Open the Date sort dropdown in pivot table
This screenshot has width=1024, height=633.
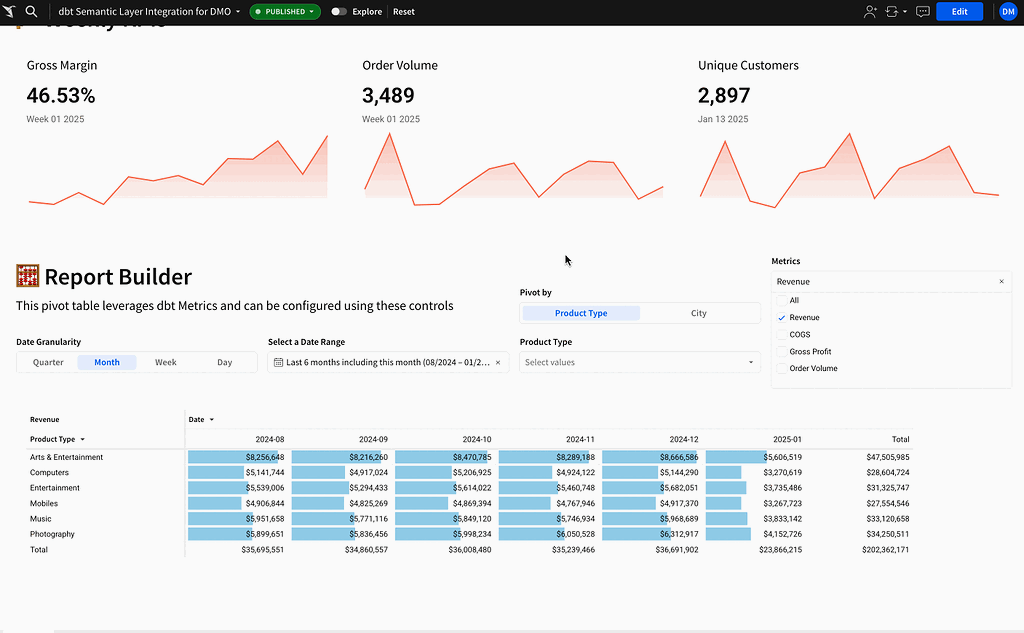point(202,419)
